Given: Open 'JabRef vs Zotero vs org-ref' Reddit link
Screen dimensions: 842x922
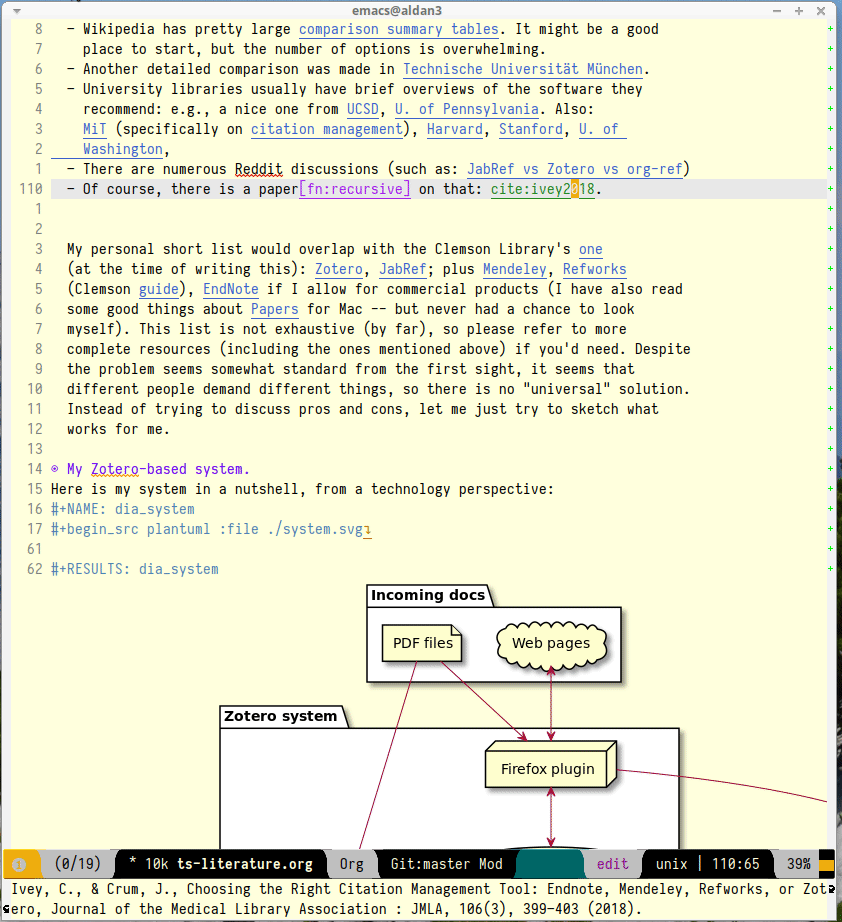Looking at the screenshot, I should click(x=574, y=169).
